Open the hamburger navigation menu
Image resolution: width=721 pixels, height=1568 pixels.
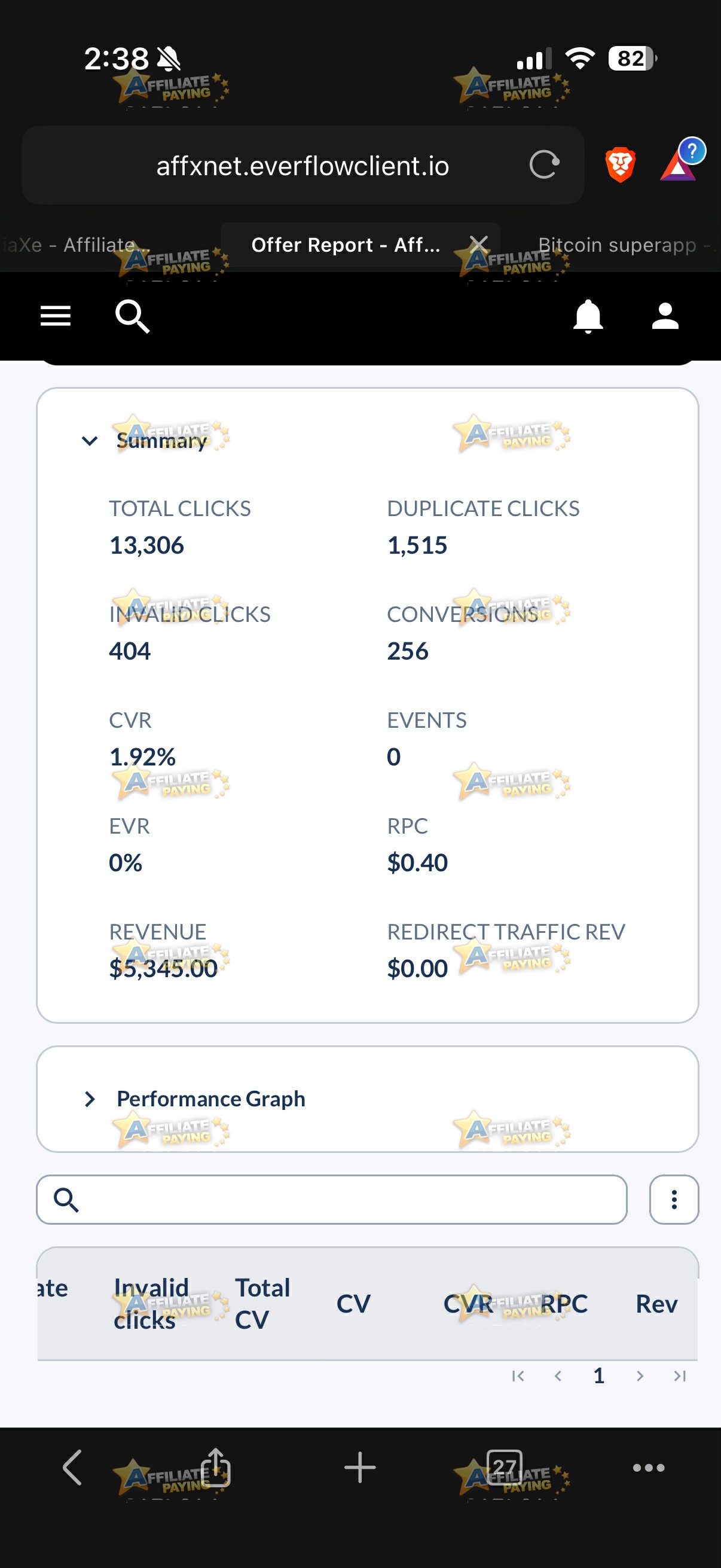coord(56,316)
